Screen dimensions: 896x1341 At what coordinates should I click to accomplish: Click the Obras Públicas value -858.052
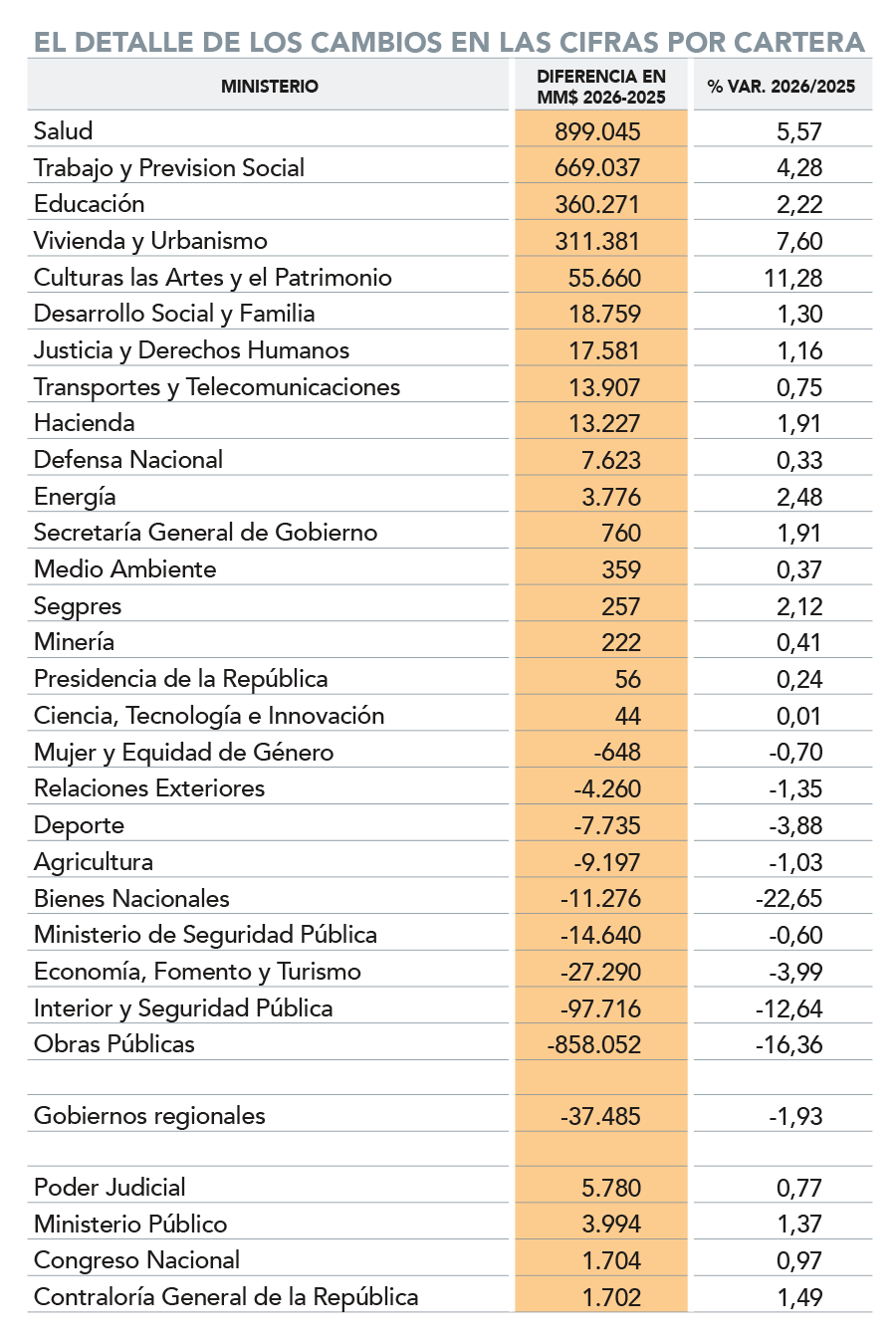click(x=594, y=1044)
